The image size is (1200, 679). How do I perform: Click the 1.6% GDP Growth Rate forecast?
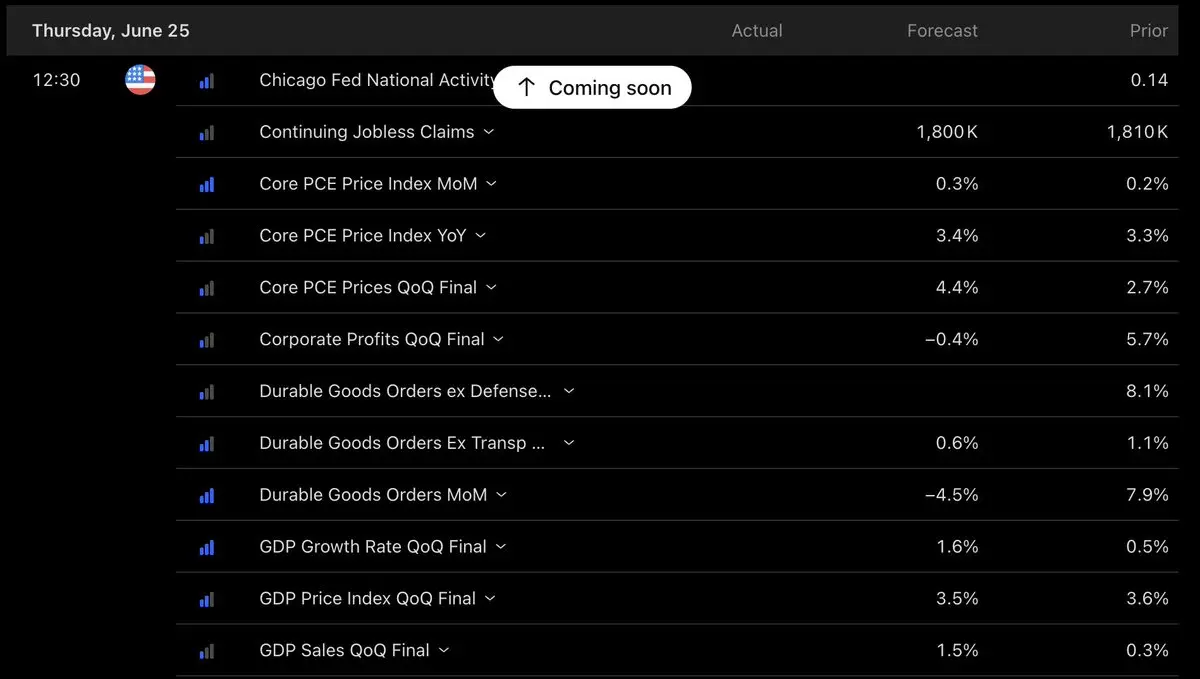[x=958, y=546]
